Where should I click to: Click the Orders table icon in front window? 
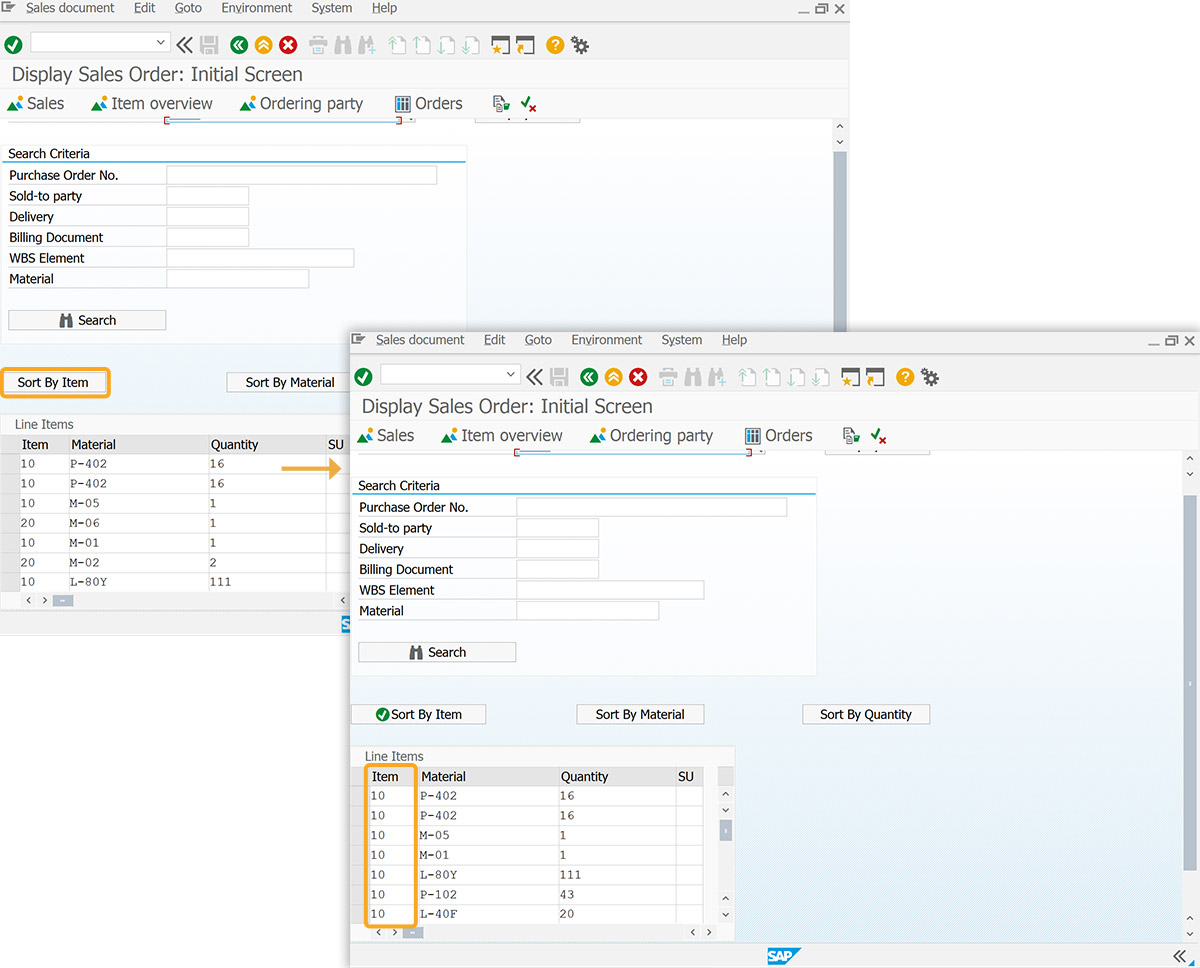tap(753, 436)
